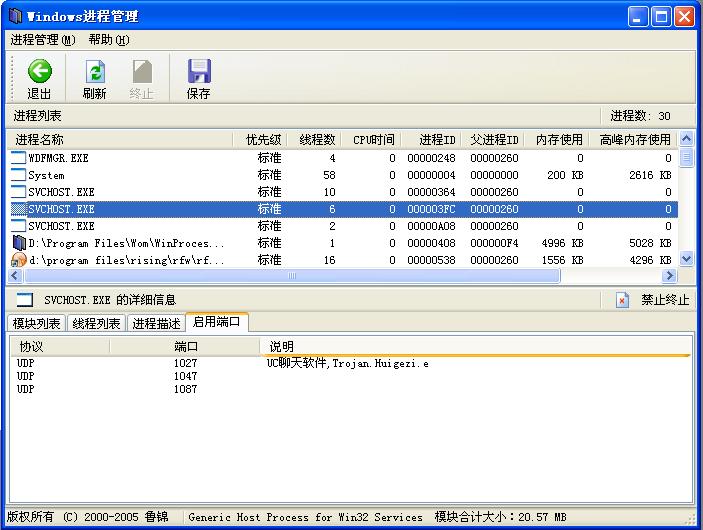Click the vertical scrollbar thumb of process list

point(686,157)
